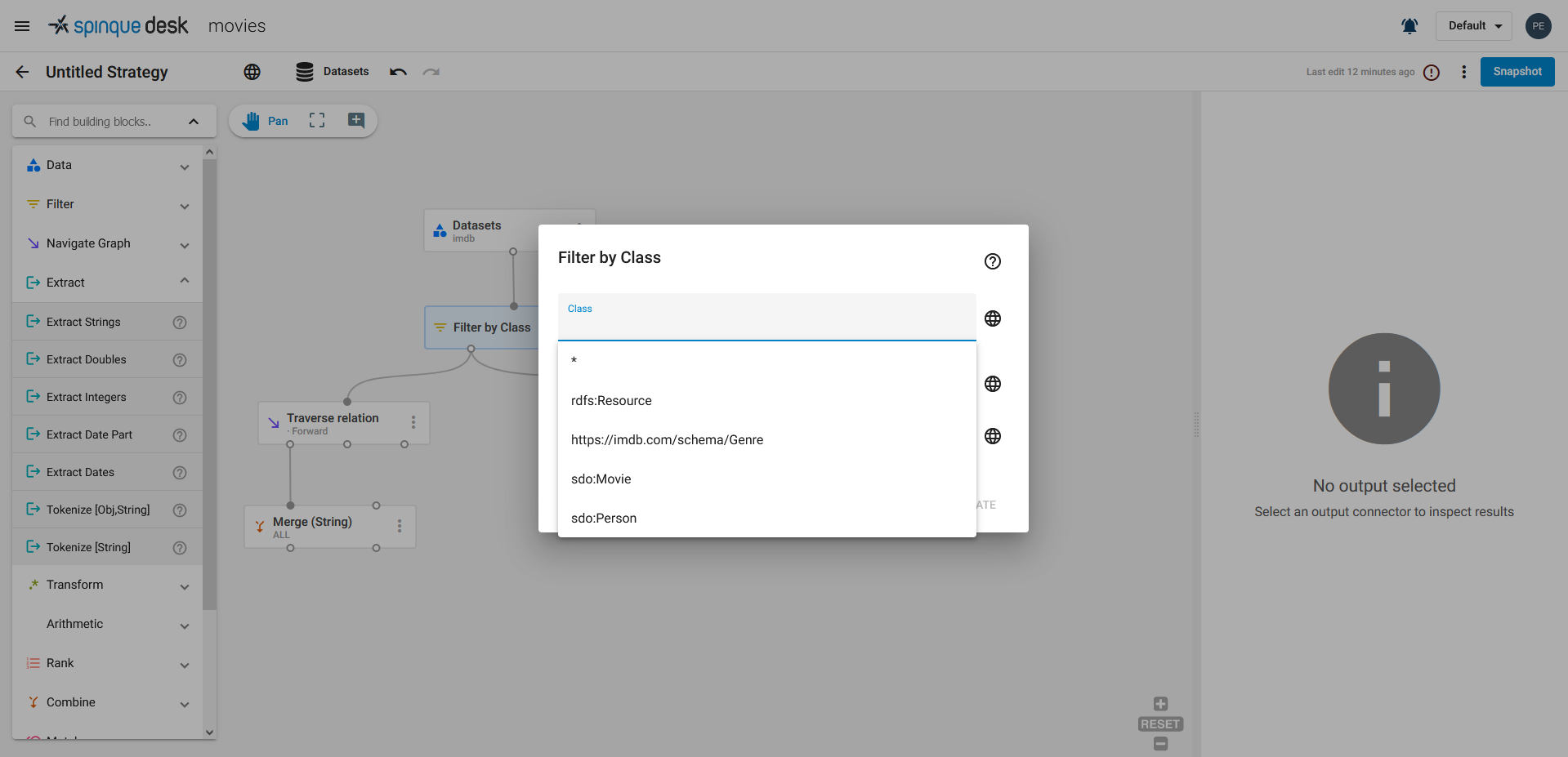Screen dimensions: 1568x757
Task: Open the hamburger main menu
Action: click(x=22, y=26)
